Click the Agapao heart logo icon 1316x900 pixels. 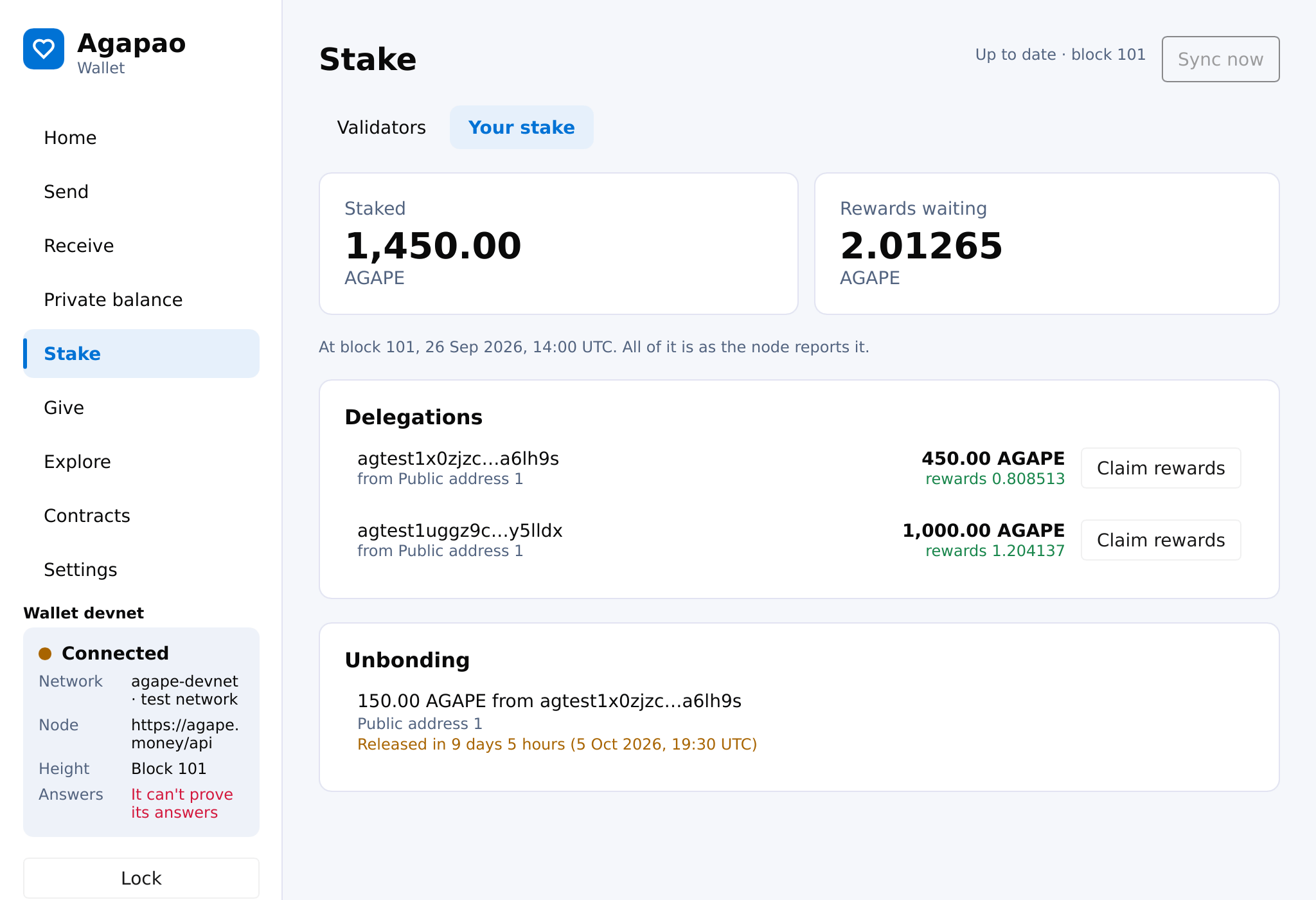[44, 49]
